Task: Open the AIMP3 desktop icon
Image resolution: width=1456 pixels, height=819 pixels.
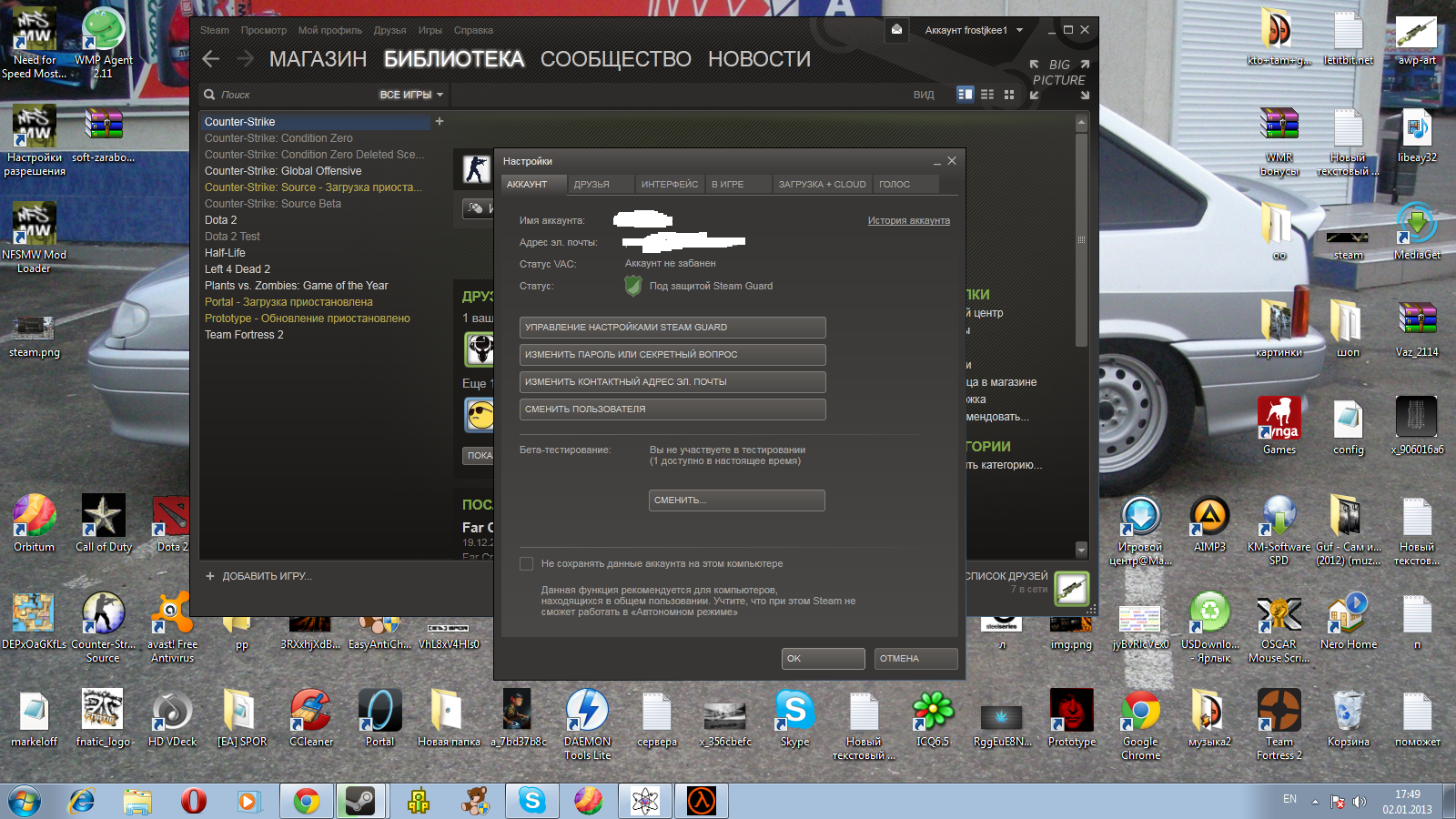Action: coord(1209,523)
